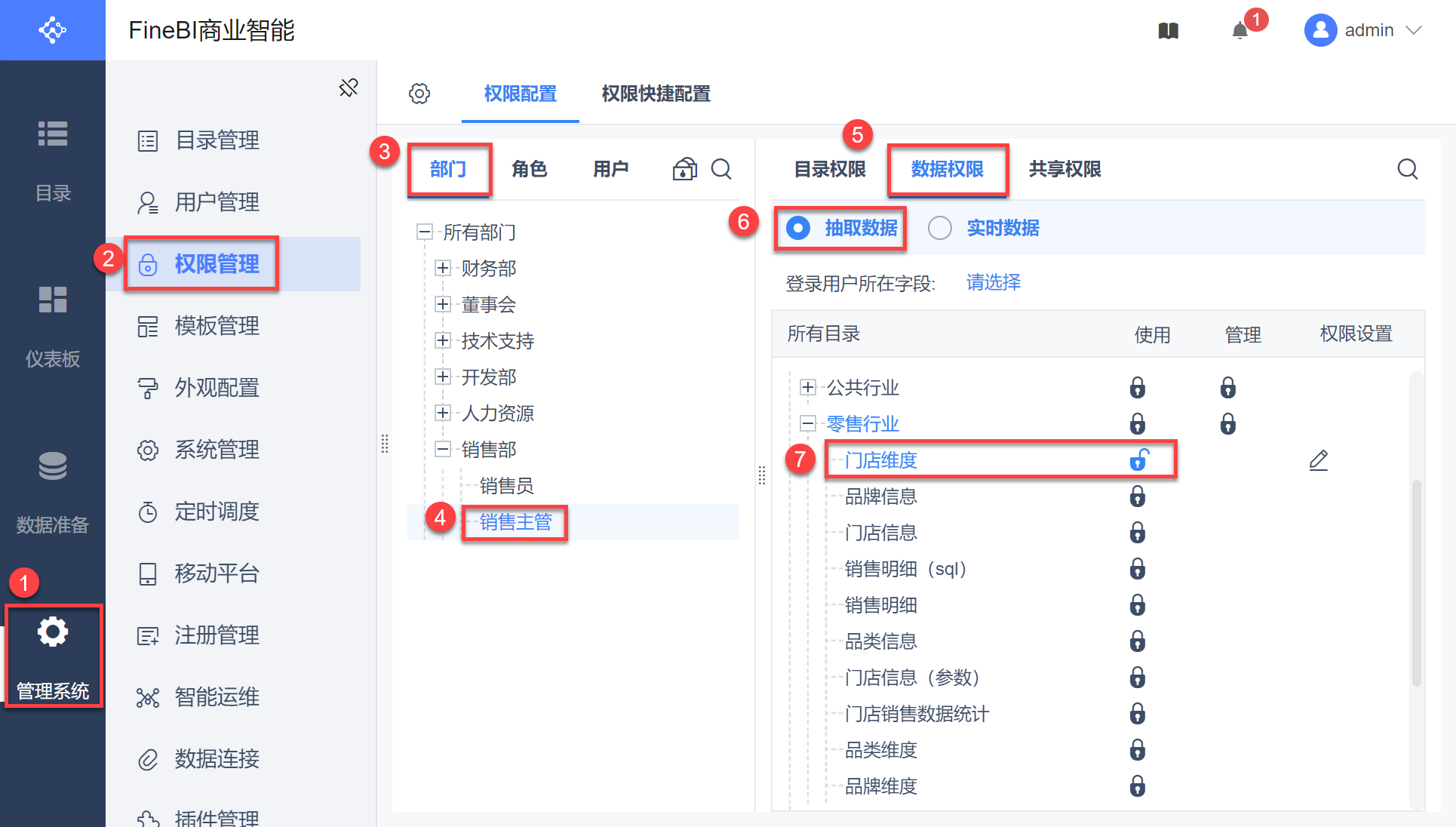This screenshot has height=827, width=1456.
Task: Select the 实时数据 radio button
Action: [x=940, y=228]
